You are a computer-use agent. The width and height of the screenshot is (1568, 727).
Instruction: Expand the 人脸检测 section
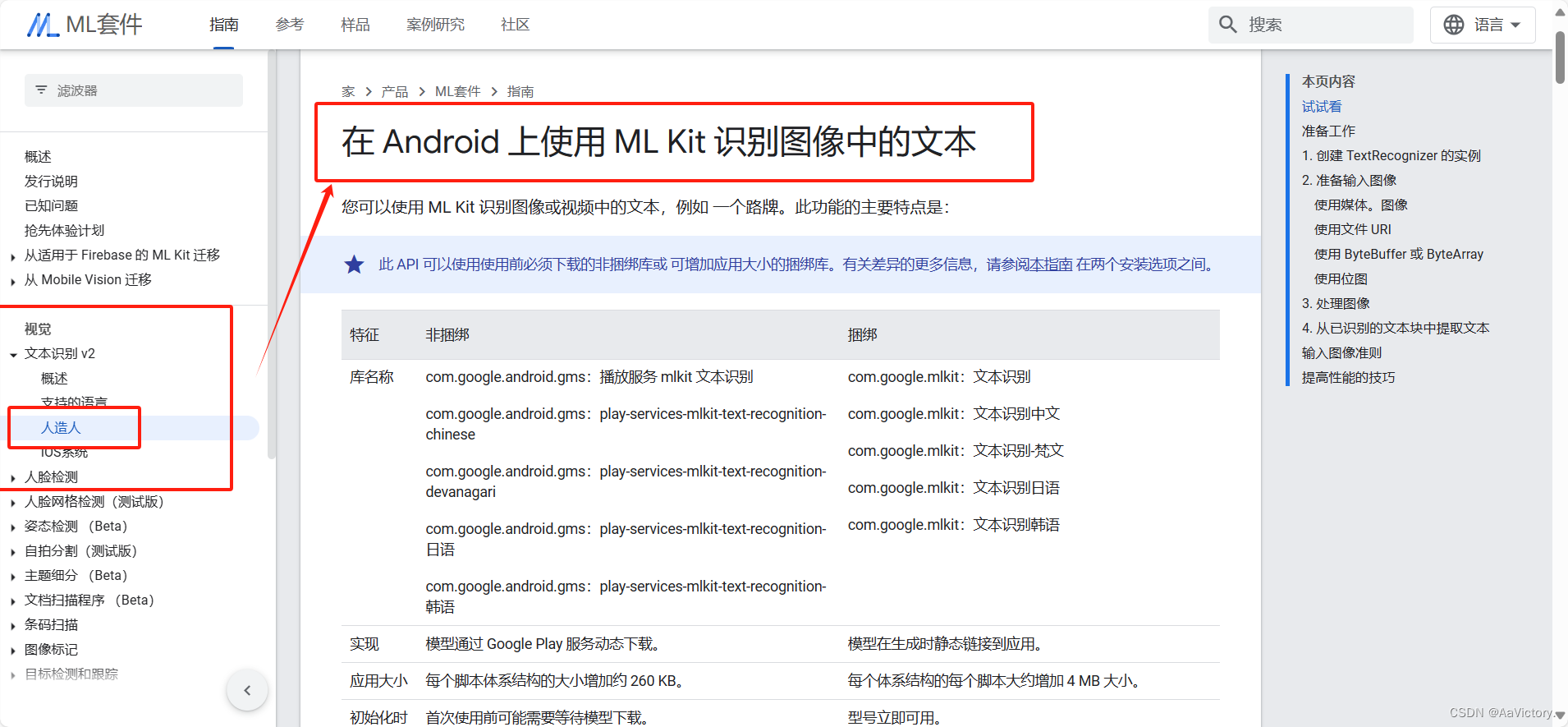tap(13, 478)
